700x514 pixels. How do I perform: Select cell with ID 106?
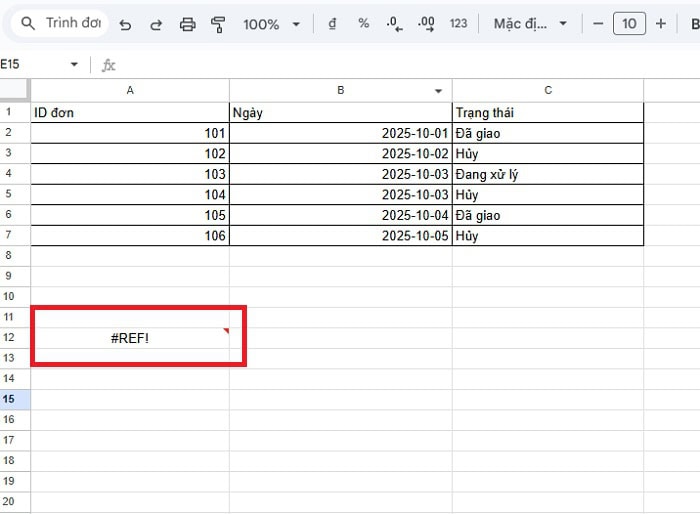tap(130, 235)
